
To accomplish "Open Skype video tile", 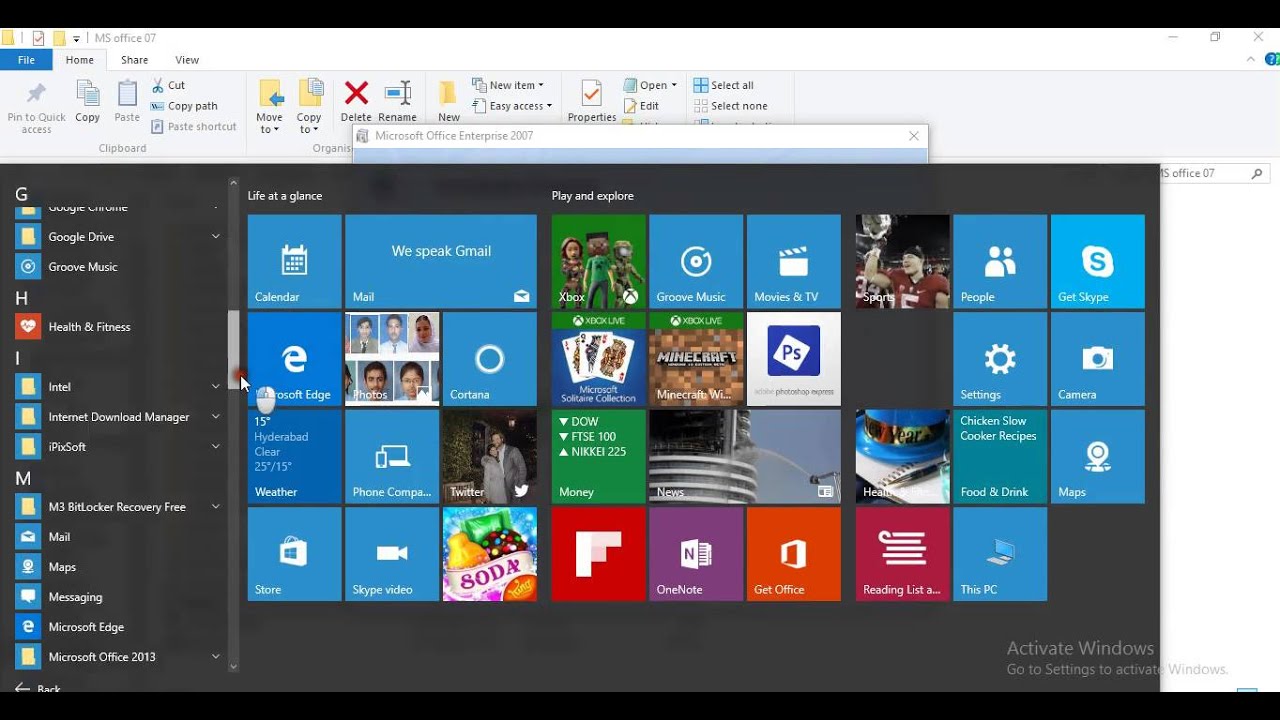I will (392, 554).
